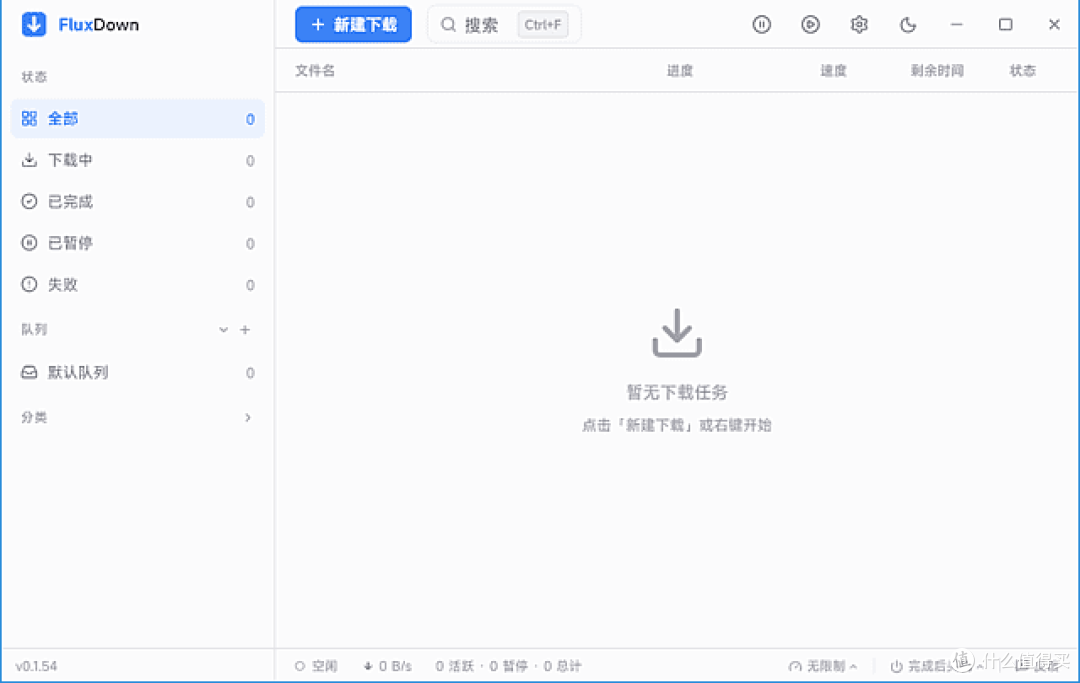
Task: Click the version v0.1.54 label
Action: pyautogui.click(x=37, y=666)
